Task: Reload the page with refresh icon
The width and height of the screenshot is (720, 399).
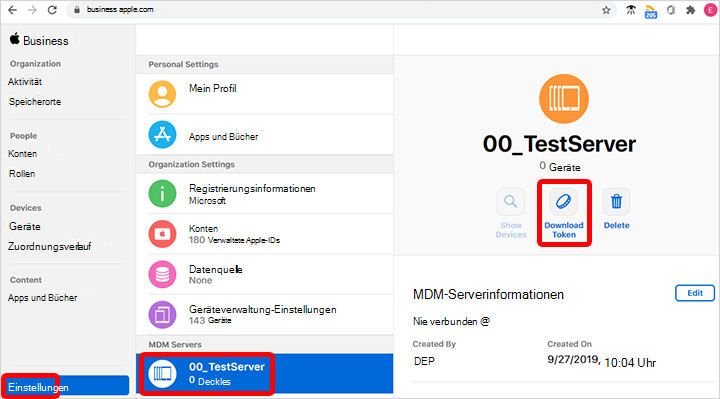Action: point(52,10)
